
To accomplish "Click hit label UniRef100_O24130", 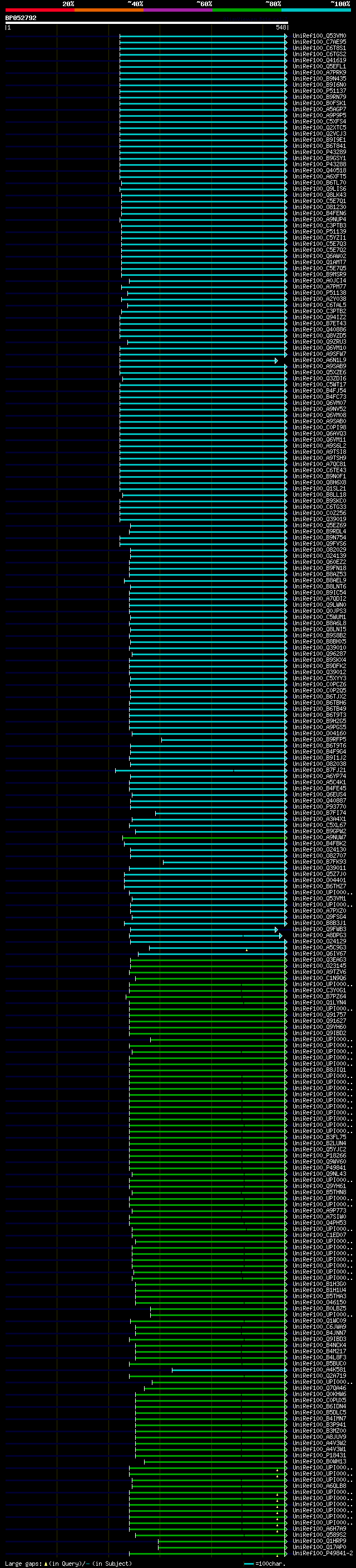I will [319, 850].
